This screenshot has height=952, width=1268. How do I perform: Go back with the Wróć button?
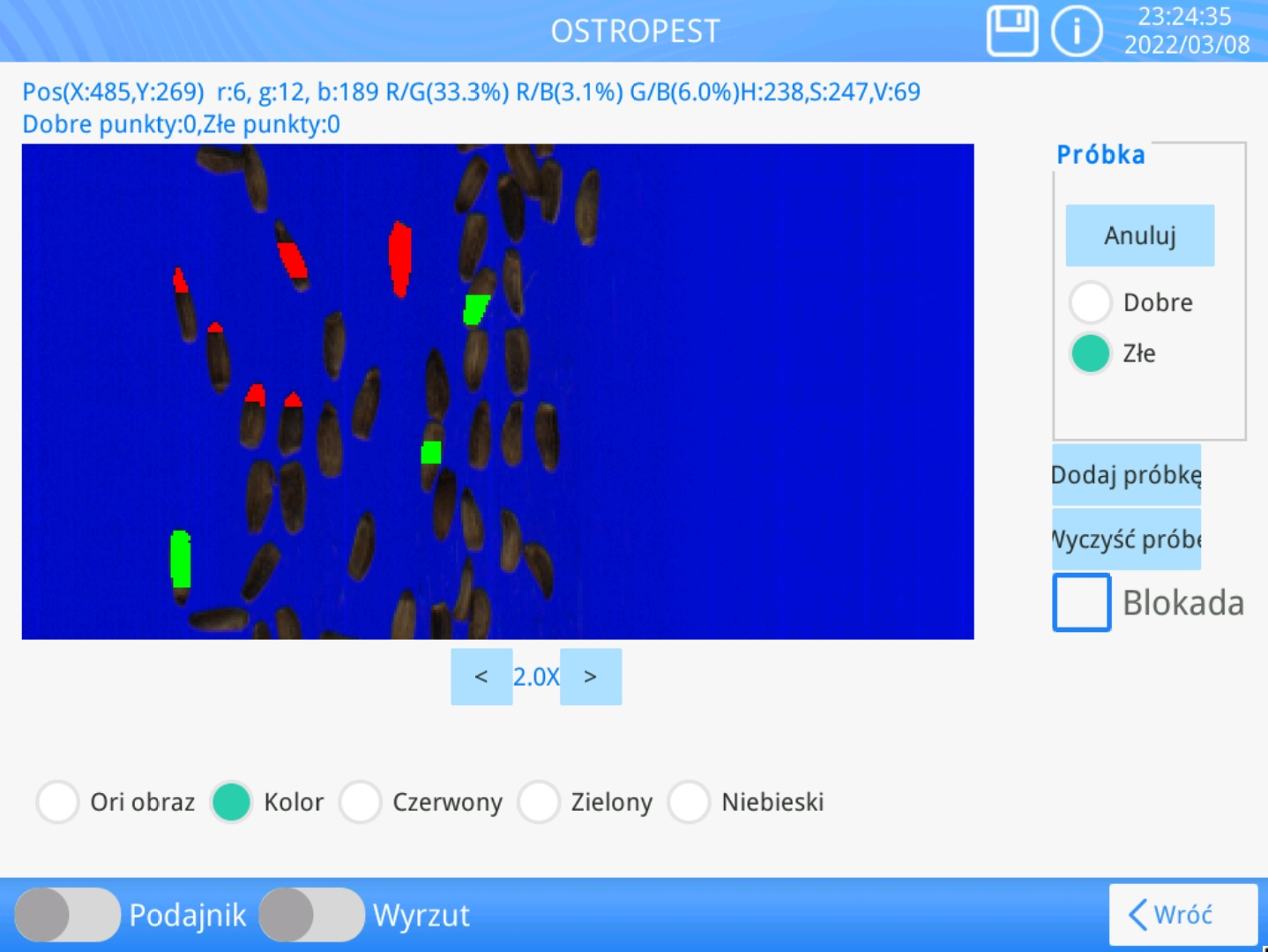coord(1183,915)
